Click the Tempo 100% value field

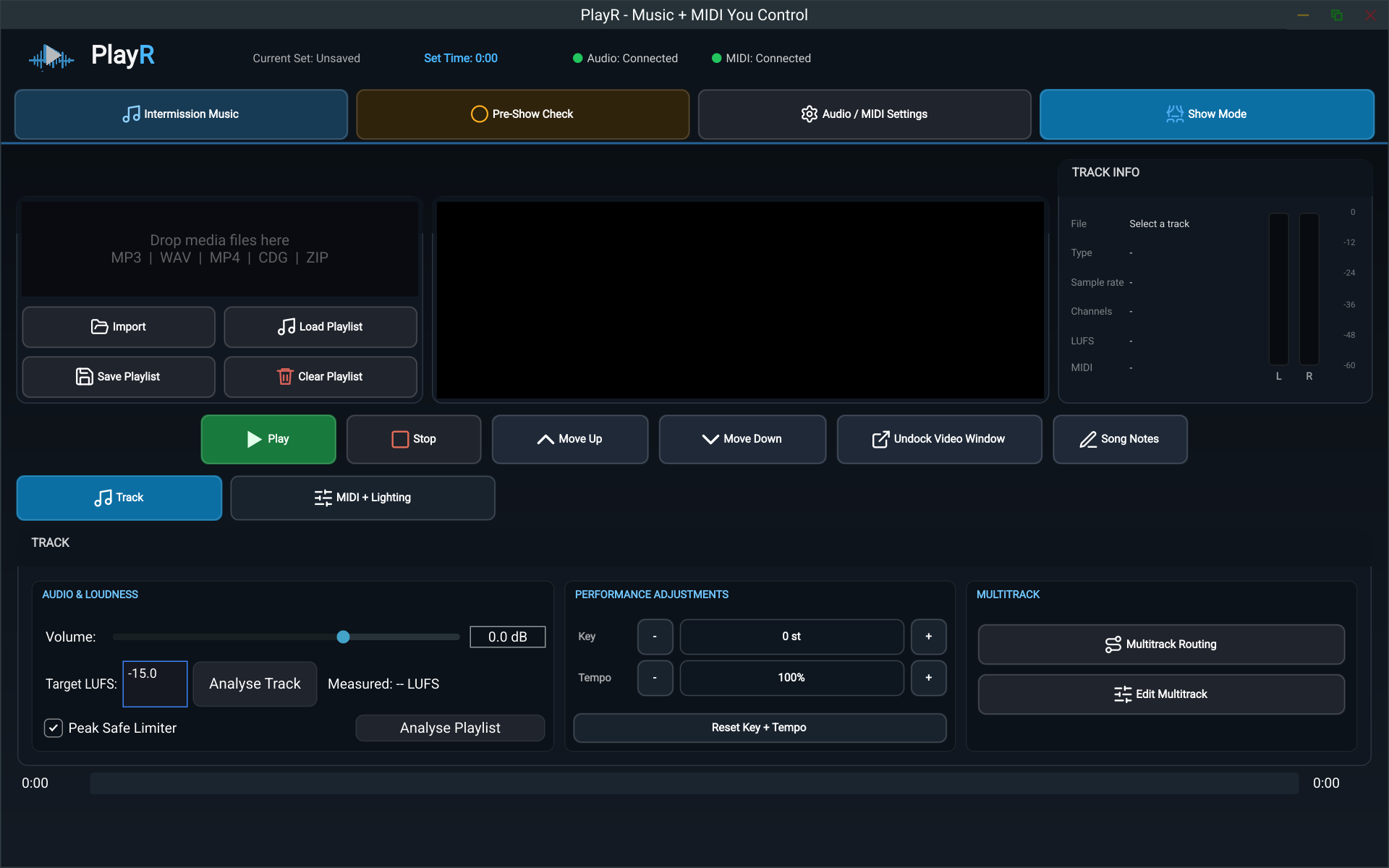tap(791, 678)
